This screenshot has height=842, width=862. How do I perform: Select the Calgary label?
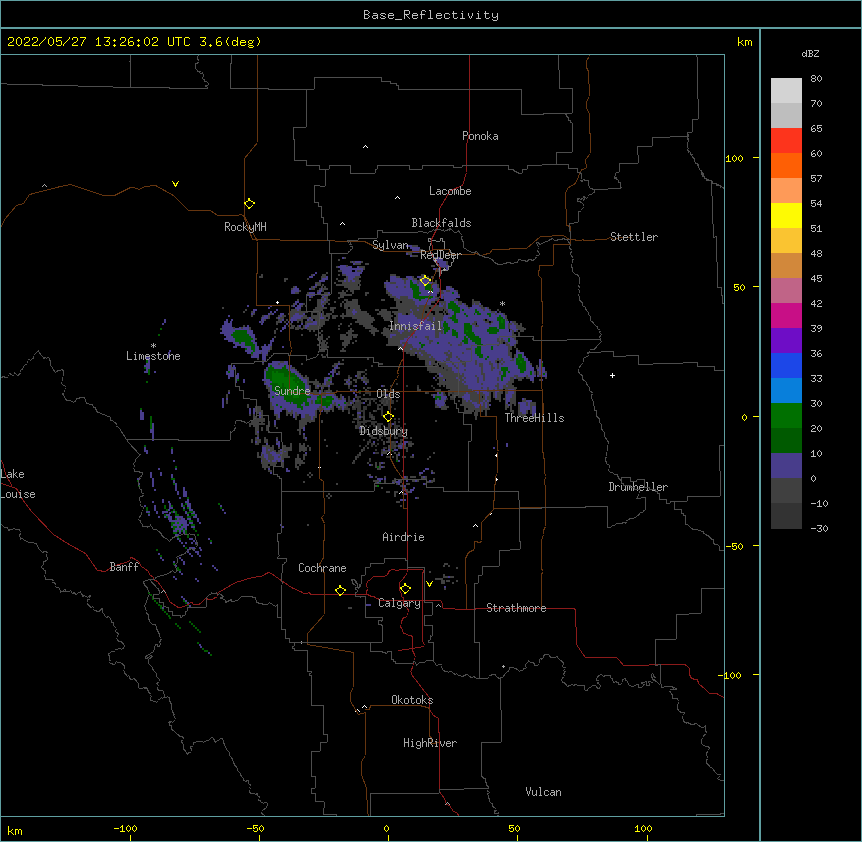(x=399, y=603)
